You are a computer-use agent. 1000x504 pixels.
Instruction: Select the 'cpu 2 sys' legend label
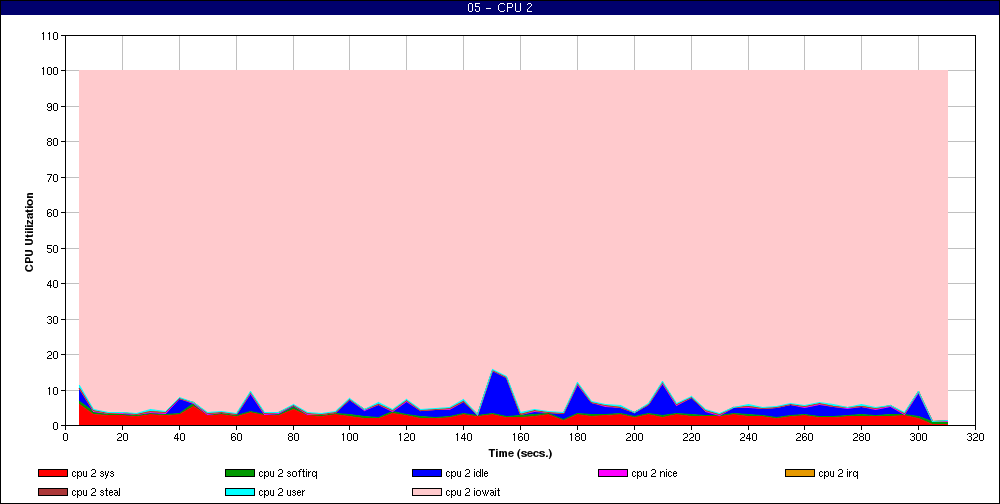click(x=93, y=473)
